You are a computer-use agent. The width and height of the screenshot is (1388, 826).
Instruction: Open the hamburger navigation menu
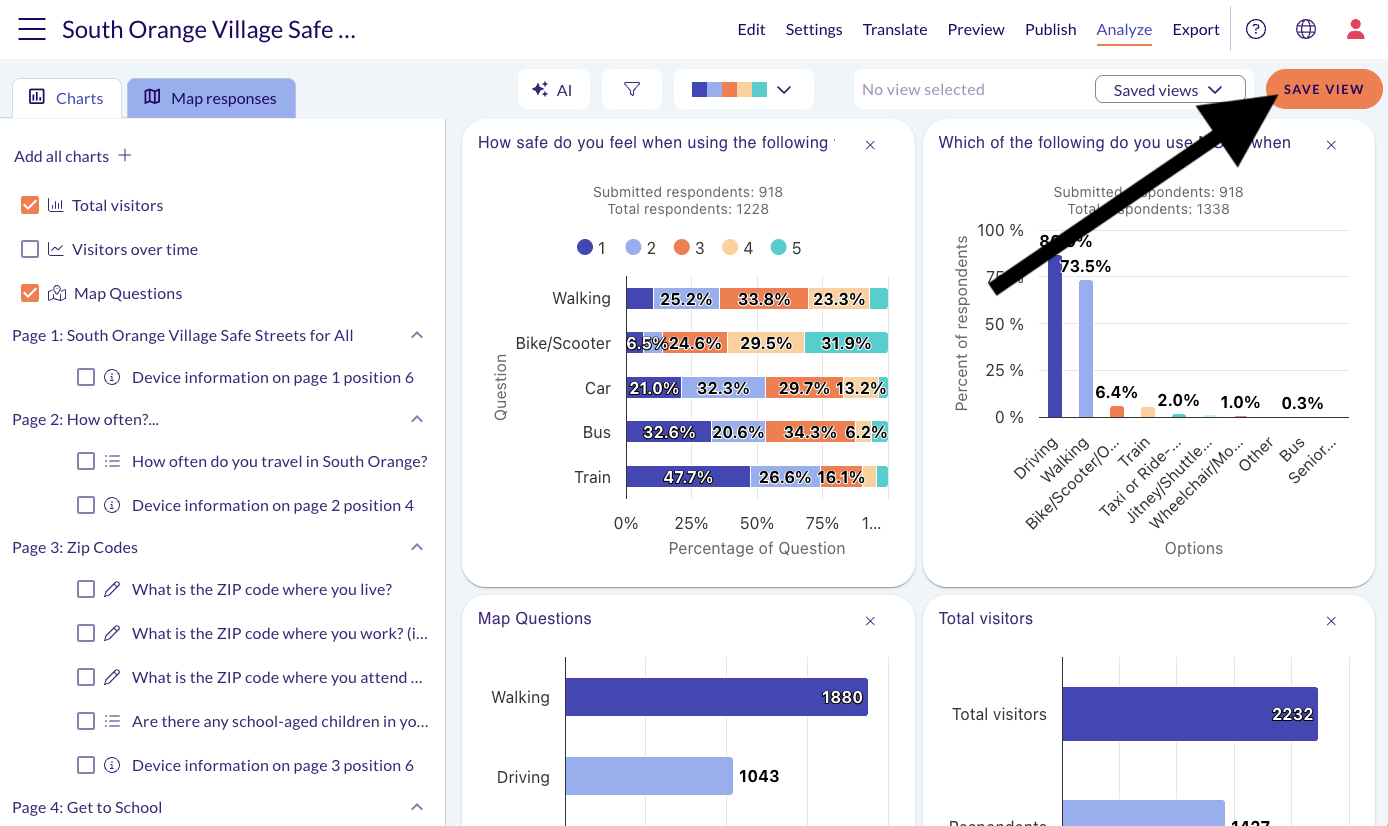[32, 29]
